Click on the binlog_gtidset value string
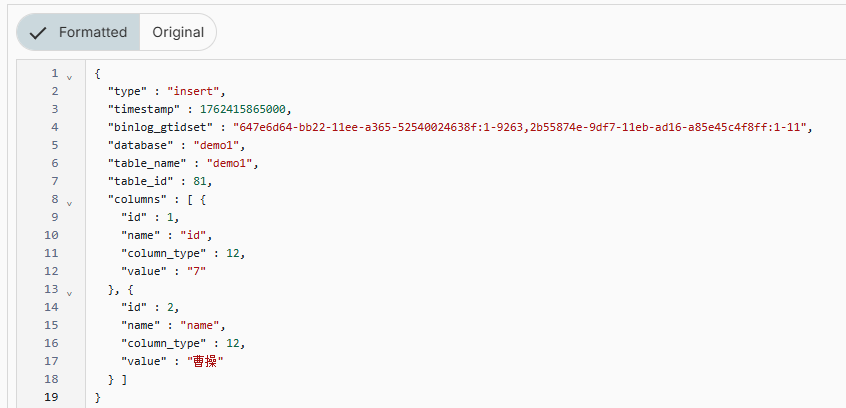Viewport: 846px width, 408px height. (520, 127)
